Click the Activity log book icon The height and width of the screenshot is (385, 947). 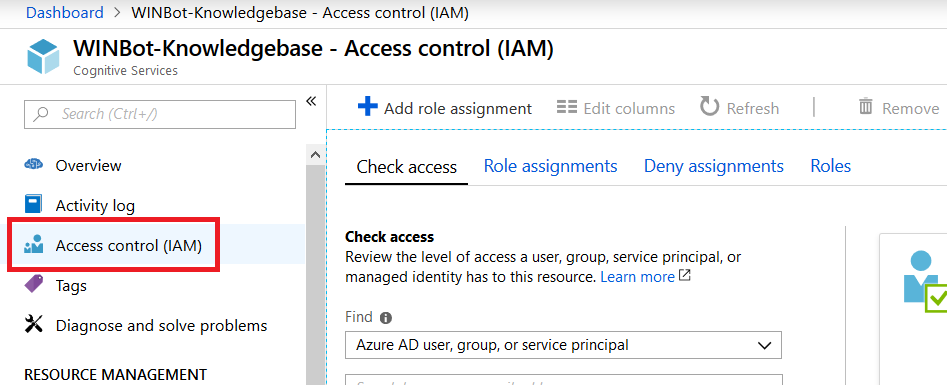click(x=33, y=204)
